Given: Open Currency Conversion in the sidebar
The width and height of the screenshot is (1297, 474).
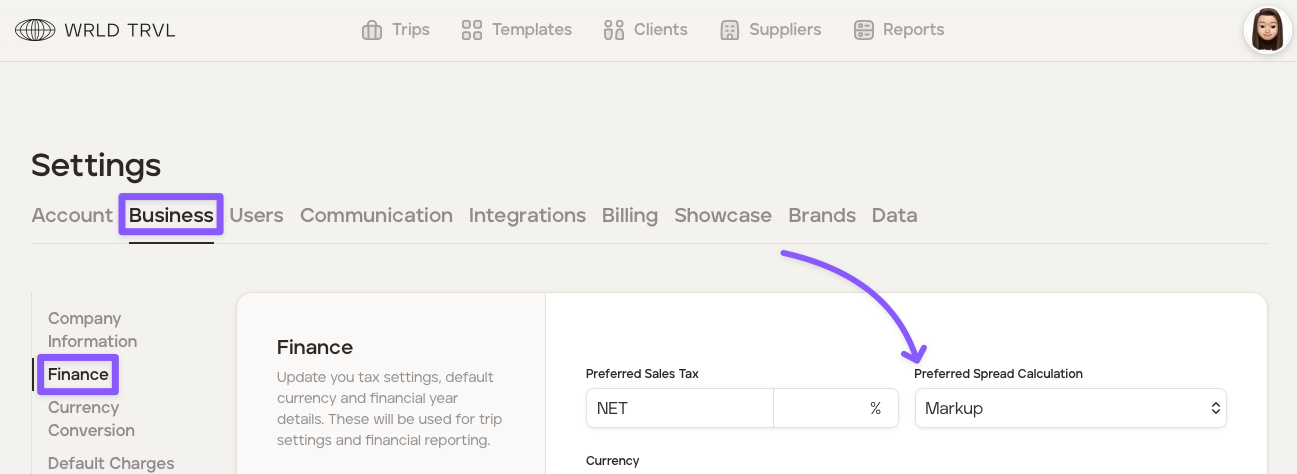Looking at the screenshot, I should (x=91, y=419).
